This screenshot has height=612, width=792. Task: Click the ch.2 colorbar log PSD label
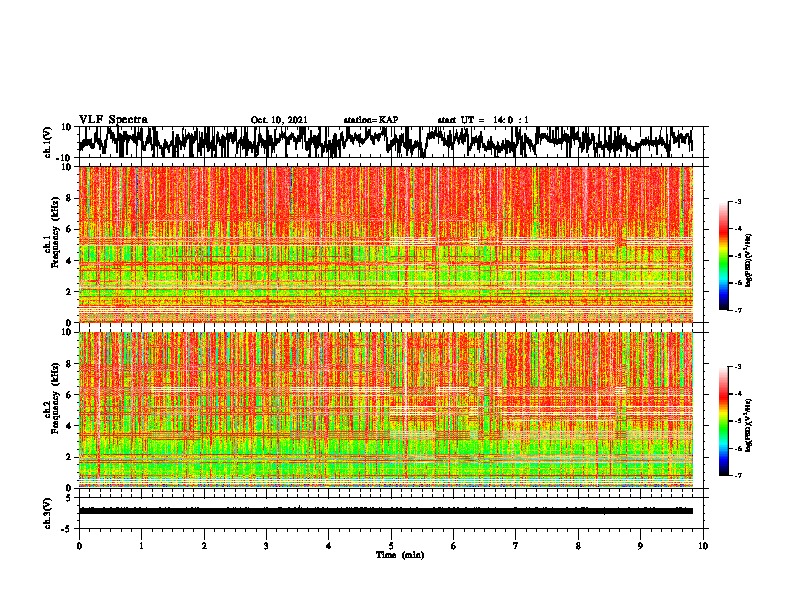[749, 425]
